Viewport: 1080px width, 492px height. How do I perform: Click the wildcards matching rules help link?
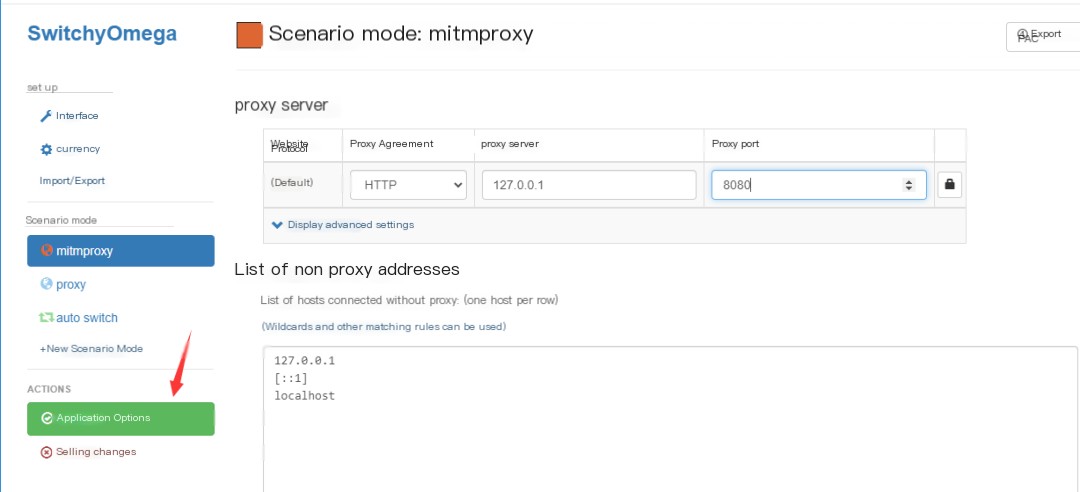pyautogui.click(x=384, y=327)
